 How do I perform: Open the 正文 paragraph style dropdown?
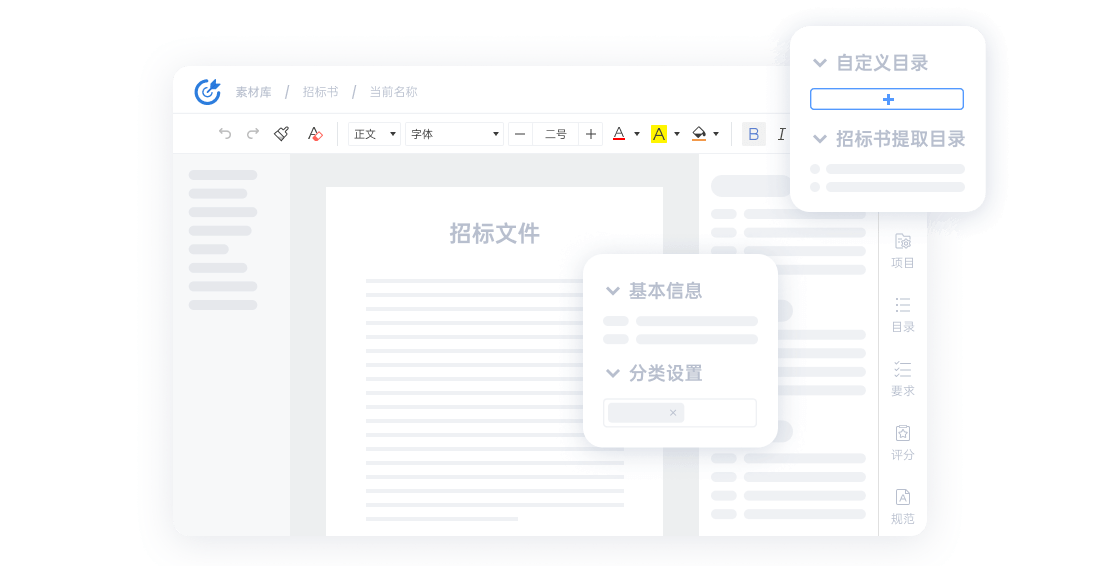pos(374,134)
